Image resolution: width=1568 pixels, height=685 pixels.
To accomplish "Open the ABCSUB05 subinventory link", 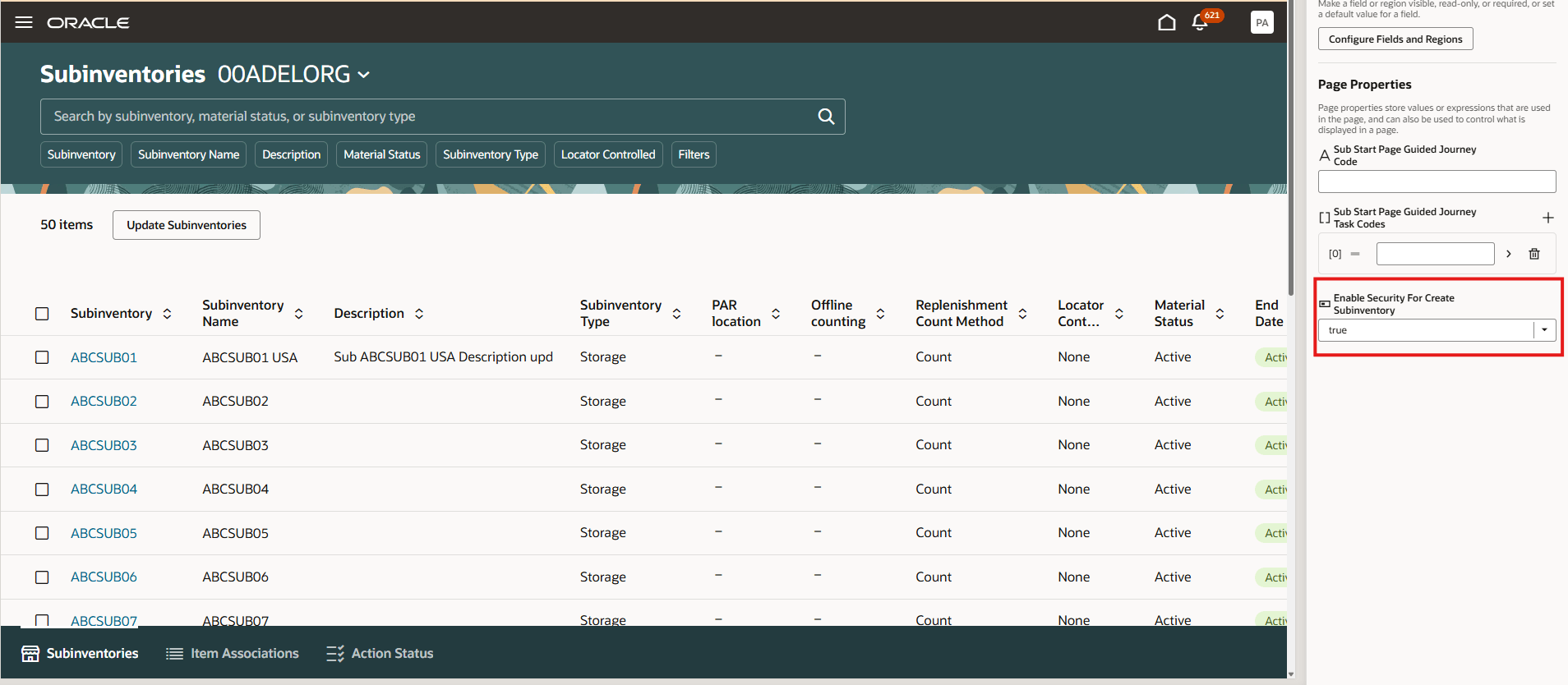I will click(104, 533).
